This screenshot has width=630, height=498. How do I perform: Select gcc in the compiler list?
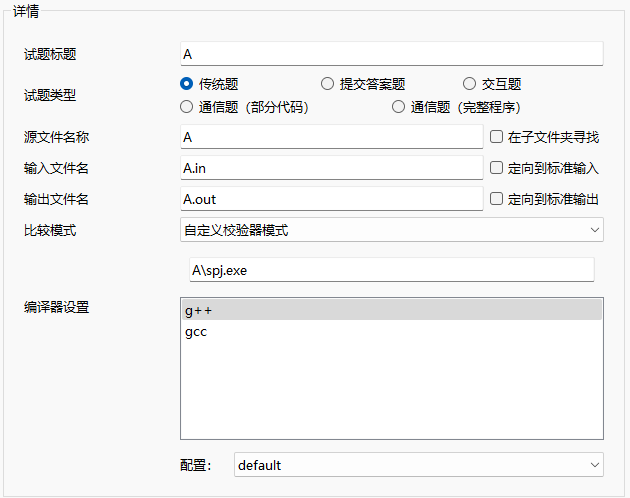[x=391, y=332]
